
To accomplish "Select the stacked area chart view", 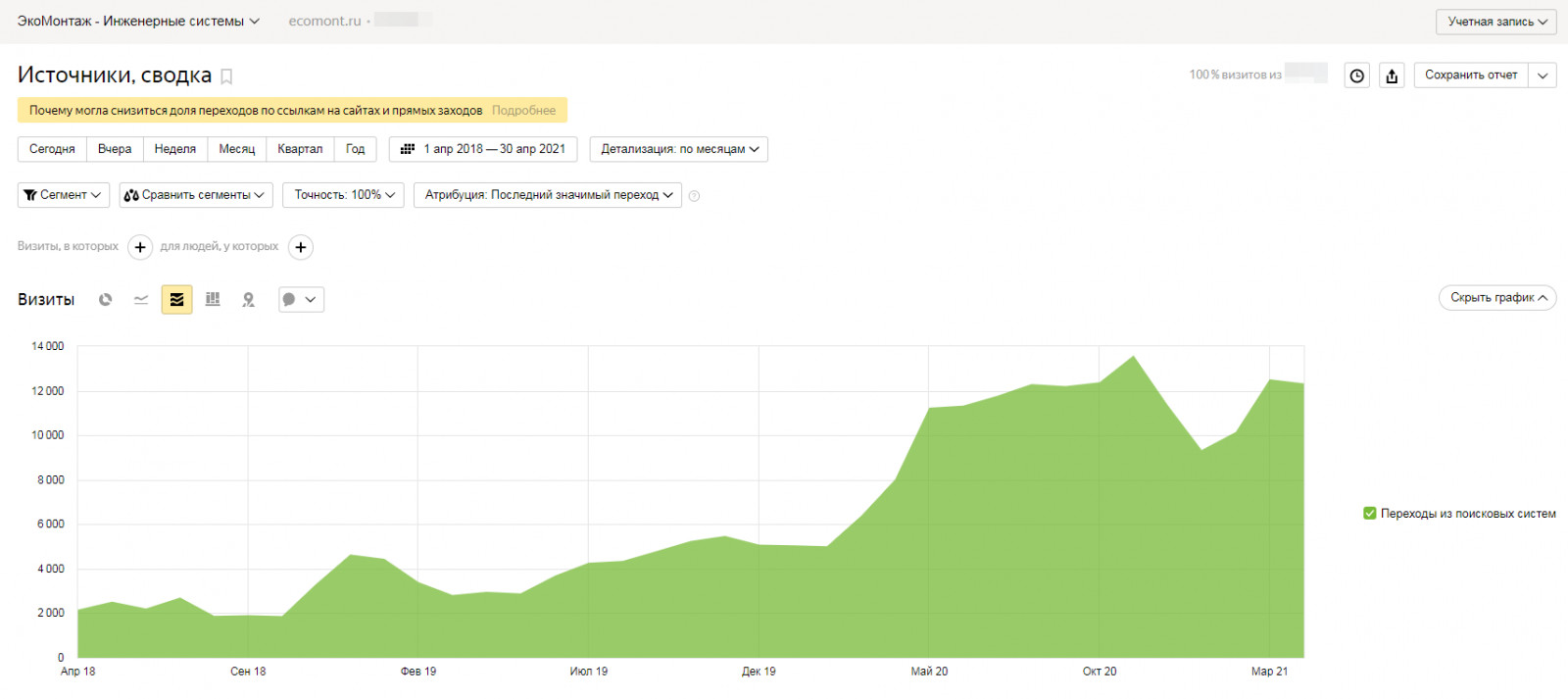I will 176,300.
